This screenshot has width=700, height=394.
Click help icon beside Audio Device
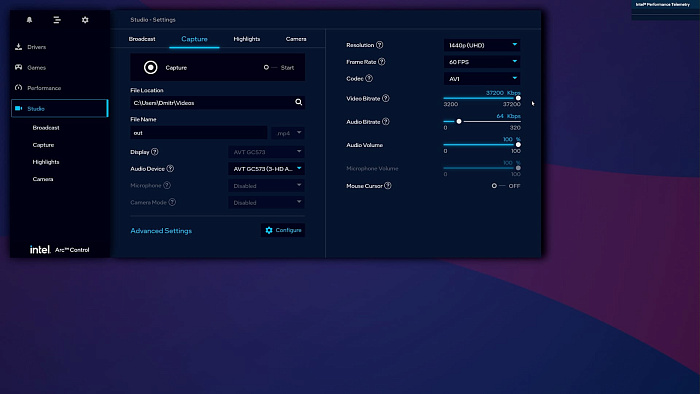[x=170, y=169]
